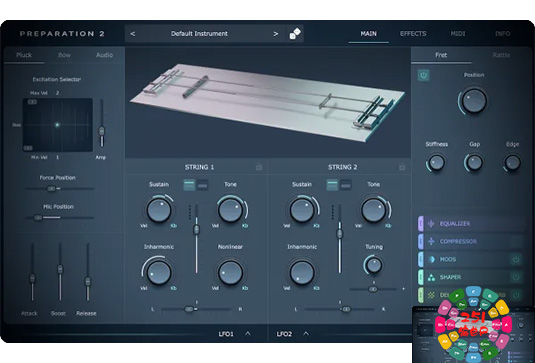This screenshot has height=363, width=535.
Task: Open the COMPRESSOR effect row
Action: click(x=471, y=241)
